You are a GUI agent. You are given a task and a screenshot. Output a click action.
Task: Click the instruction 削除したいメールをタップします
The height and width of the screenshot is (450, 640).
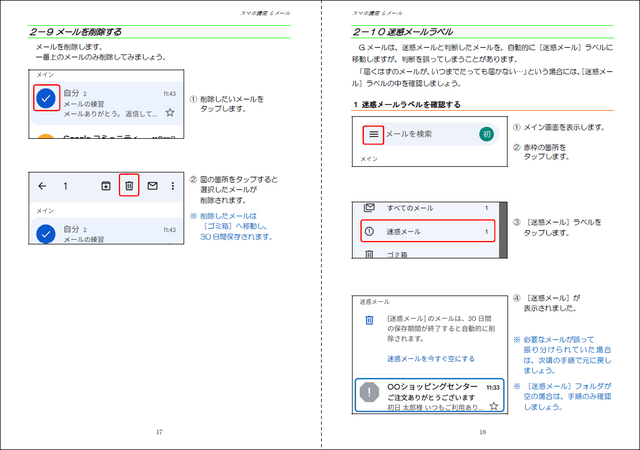point(232,104)
